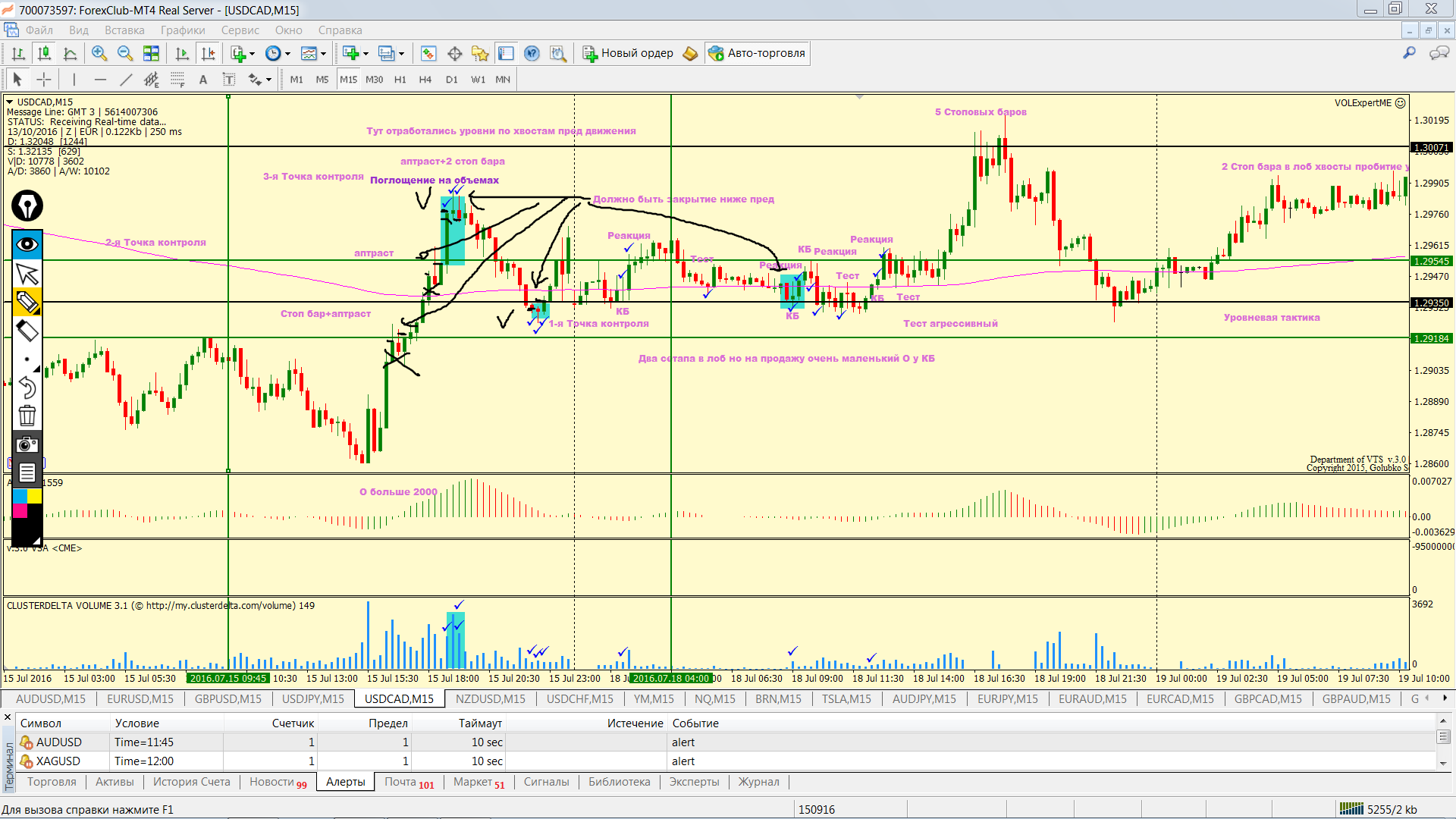
Task: Open the Графики menu
Action: pyautogui.click(x=183, y=30)
